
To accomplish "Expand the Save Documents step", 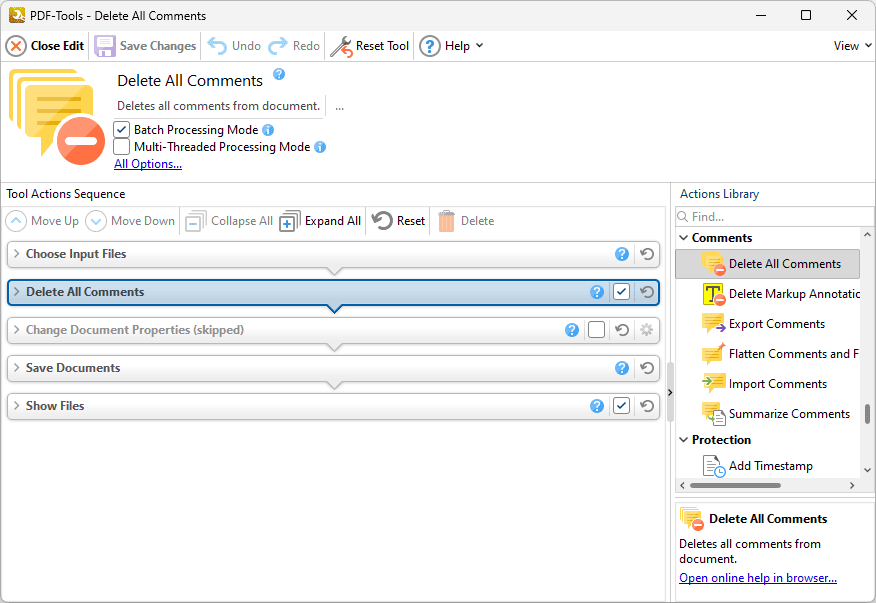I will click(x=16, y=368).
